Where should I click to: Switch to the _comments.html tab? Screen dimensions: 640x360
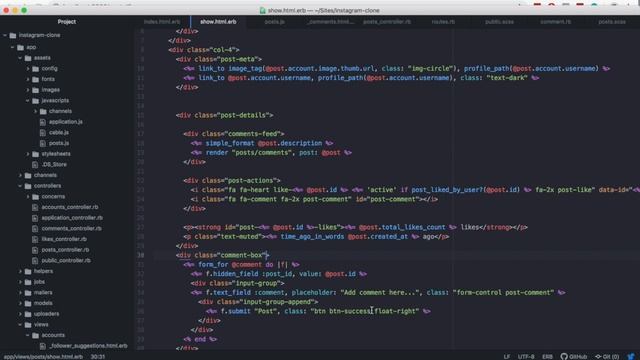pos(331,22)
